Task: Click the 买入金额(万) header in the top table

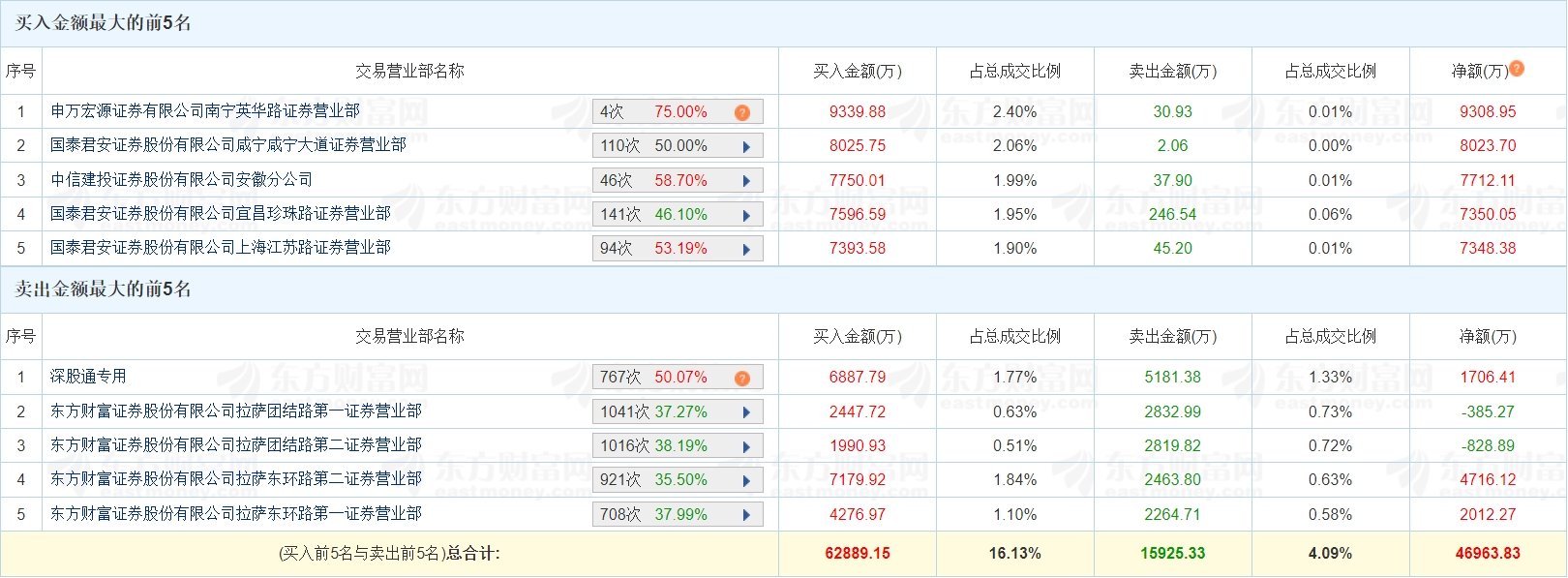Action: pos(857,72)
